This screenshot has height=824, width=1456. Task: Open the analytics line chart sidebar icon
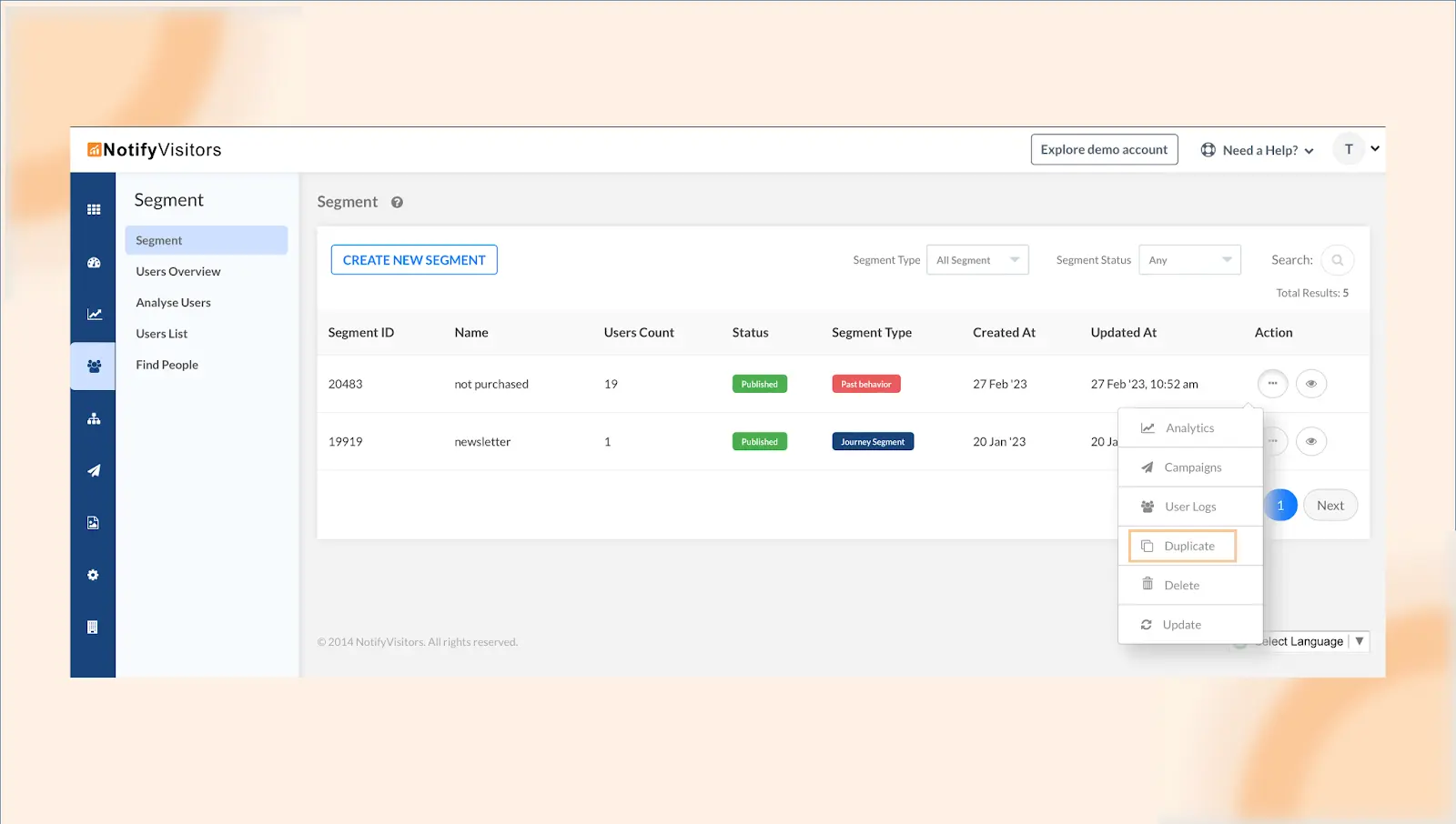coord(94,315)
